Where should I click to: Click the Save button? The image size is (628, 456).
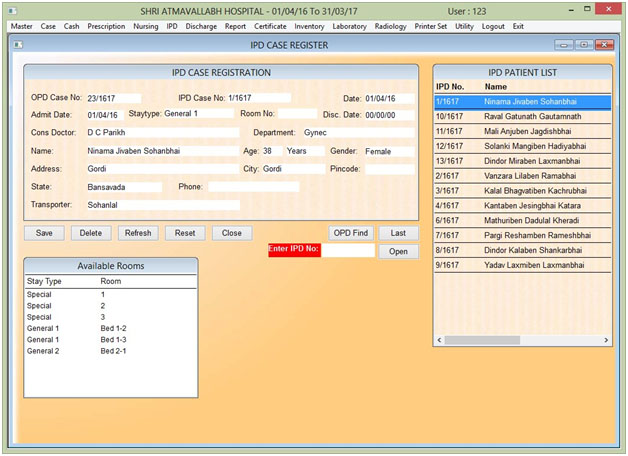pos(44,233)
